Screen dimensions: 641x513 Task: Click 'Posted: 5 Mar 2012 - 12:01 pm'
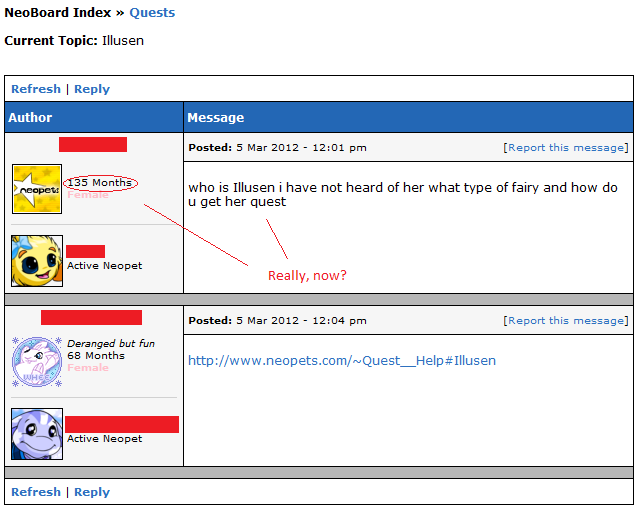pos(277,148)
